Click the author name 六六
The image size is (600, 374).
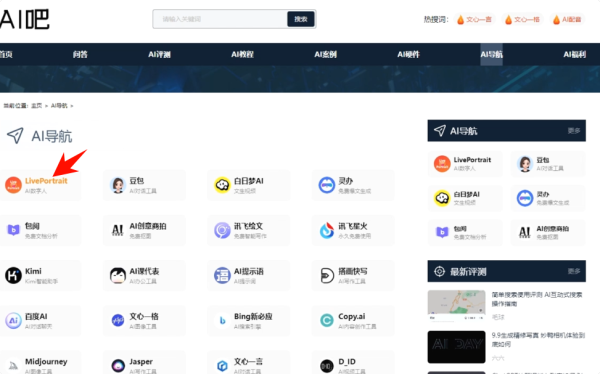[x=498, y=358]
